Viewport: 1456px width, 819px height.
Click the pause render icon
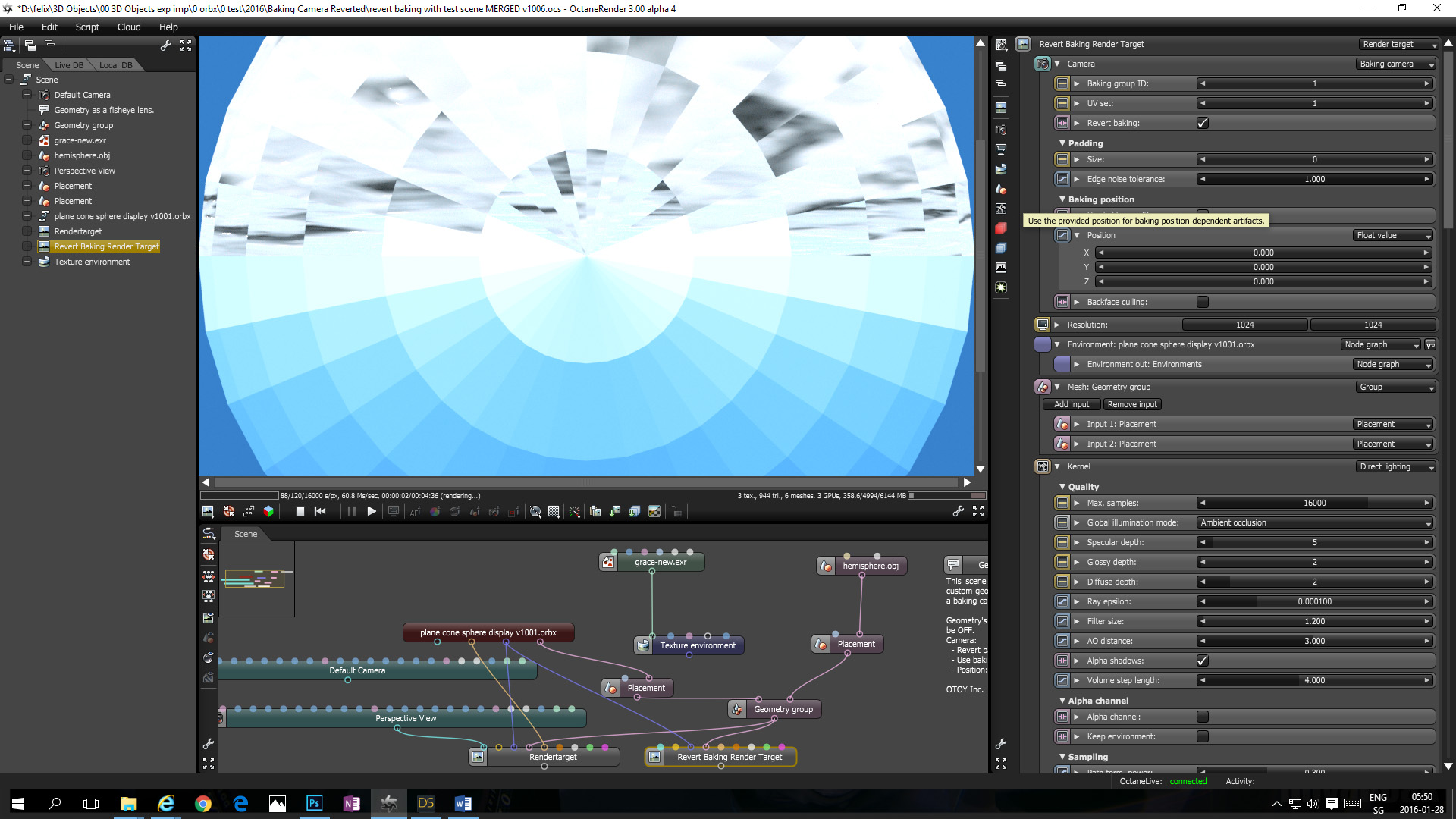click(351, 512)
